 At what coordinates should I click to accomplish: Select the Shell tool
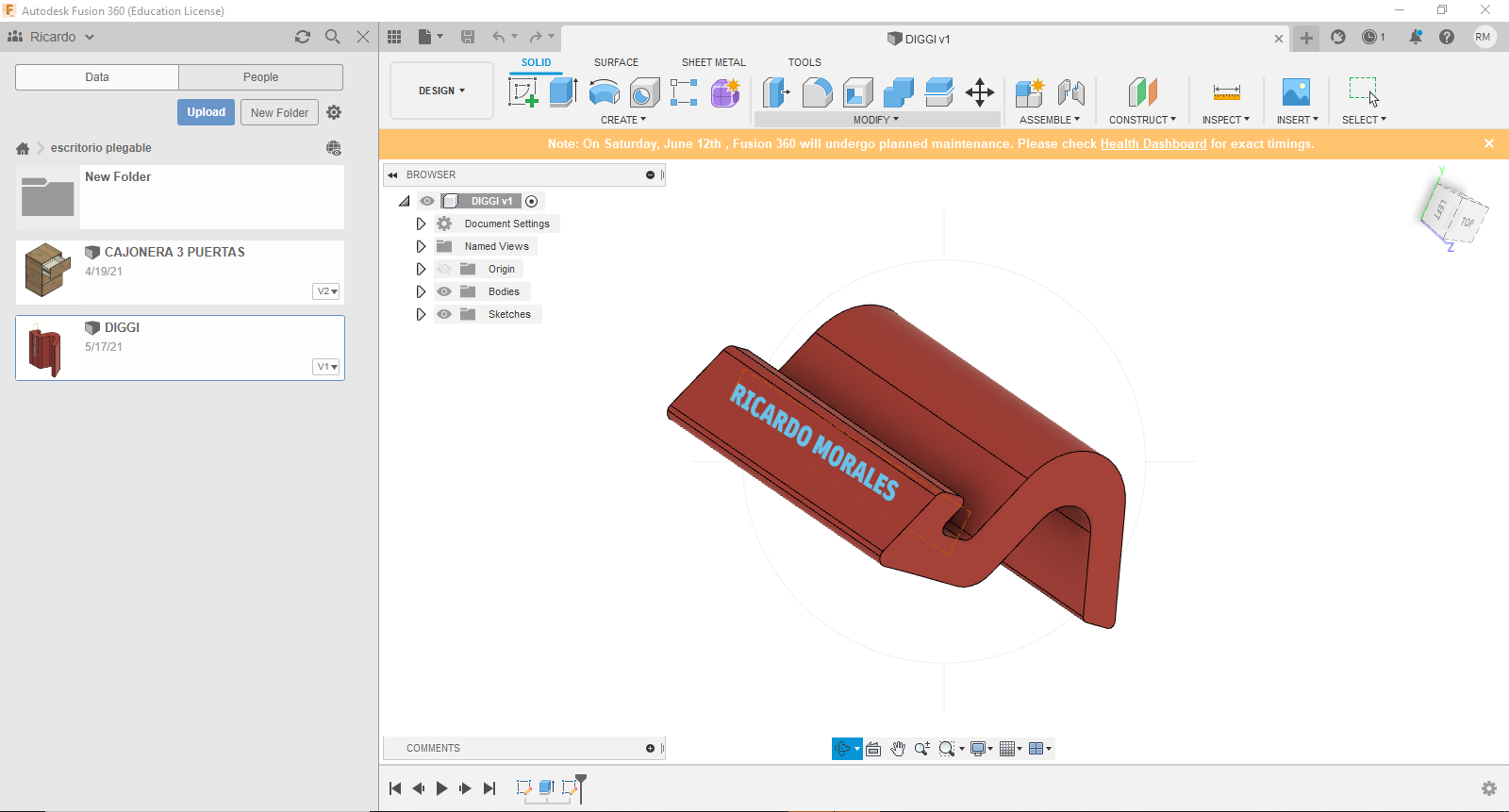point(858,92)
